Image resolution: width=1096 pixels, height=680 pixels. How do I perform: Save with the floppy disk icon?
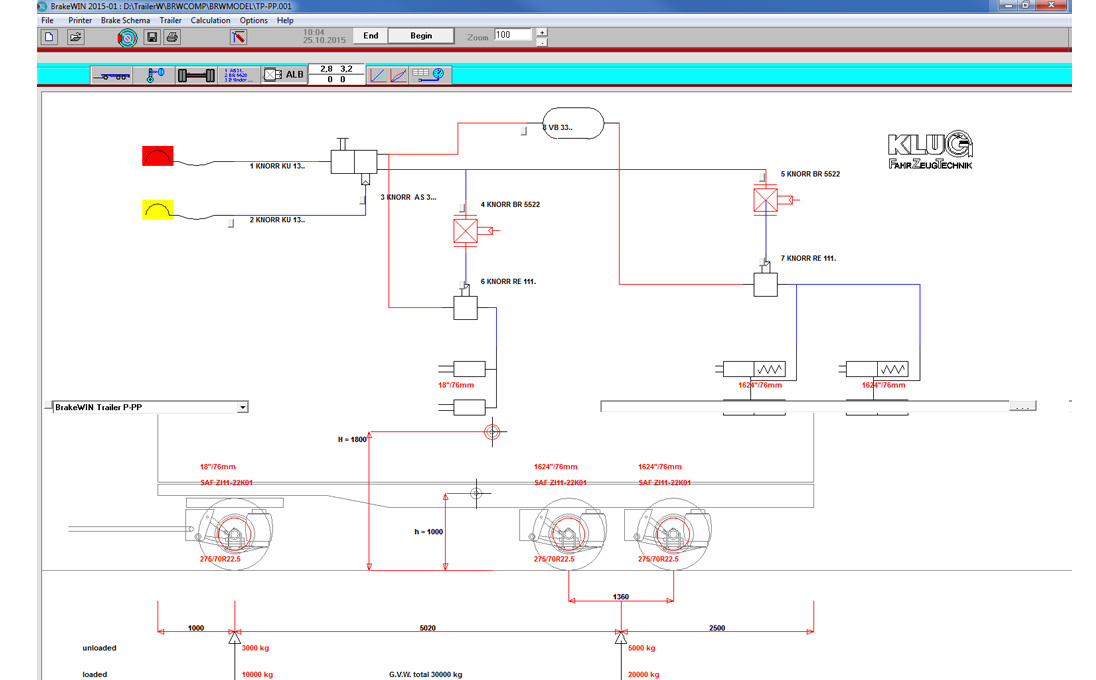[152, 37]
